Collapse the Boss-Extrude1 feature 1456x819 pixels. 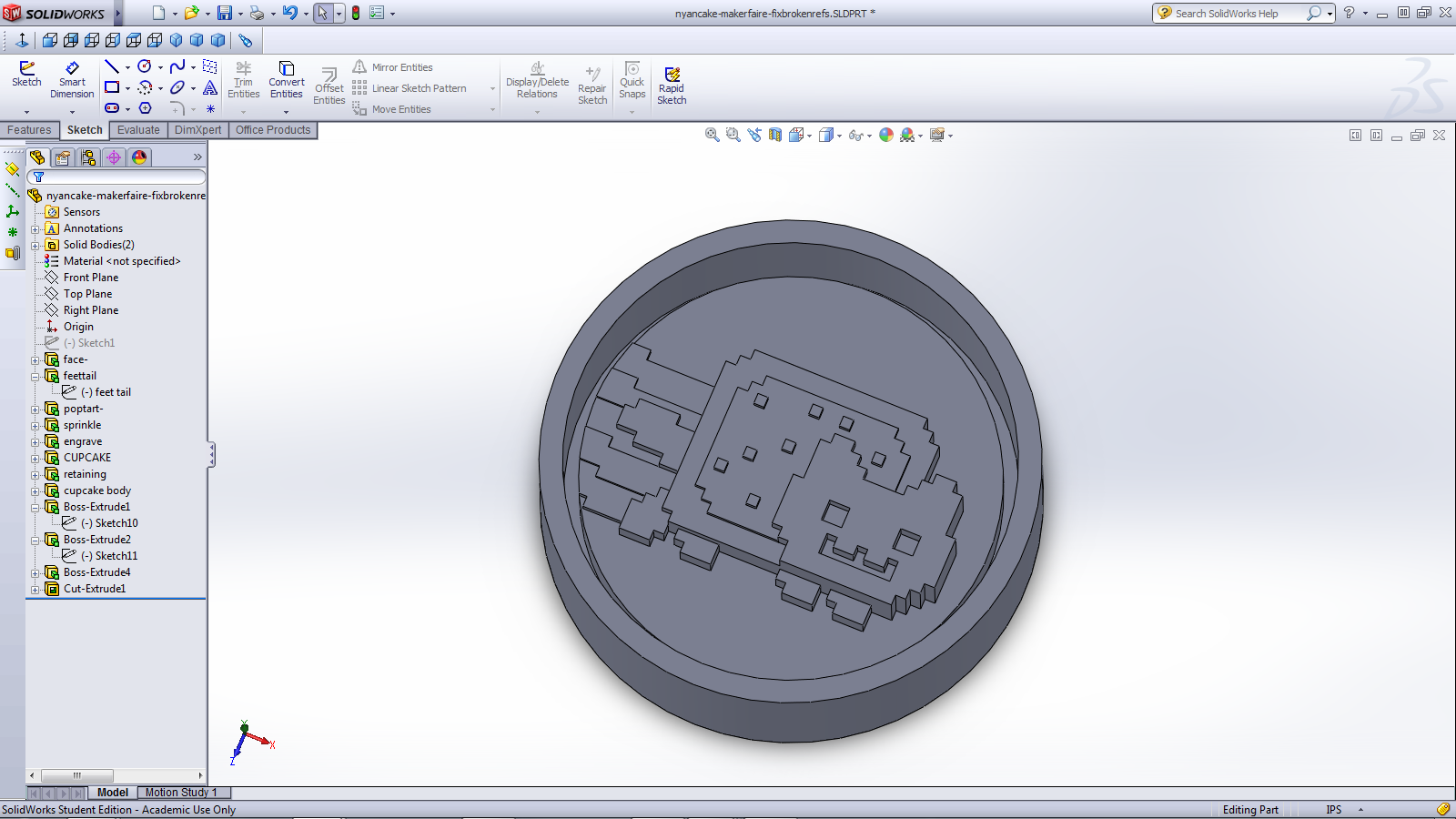pyautogui.click(x=35, y=507)
